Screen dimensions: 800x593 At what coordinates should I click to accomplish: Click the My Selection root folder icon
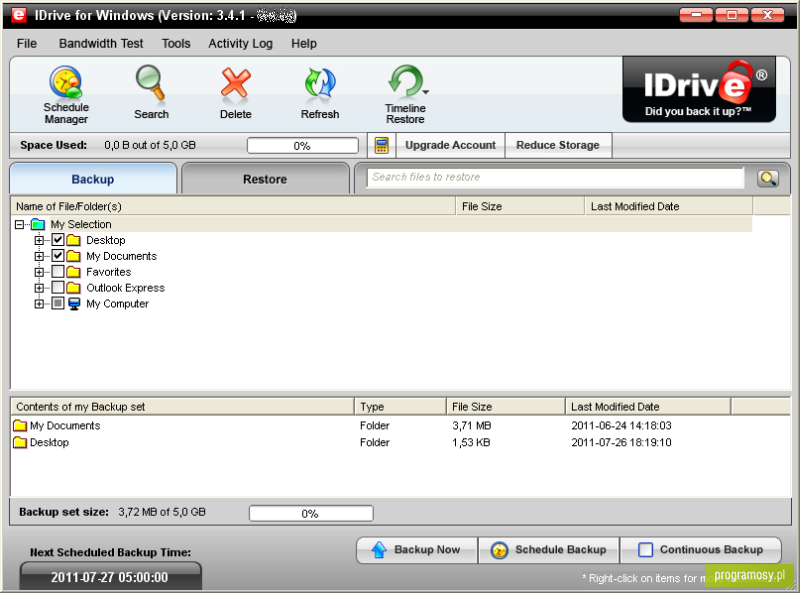[x=38, y=224]
